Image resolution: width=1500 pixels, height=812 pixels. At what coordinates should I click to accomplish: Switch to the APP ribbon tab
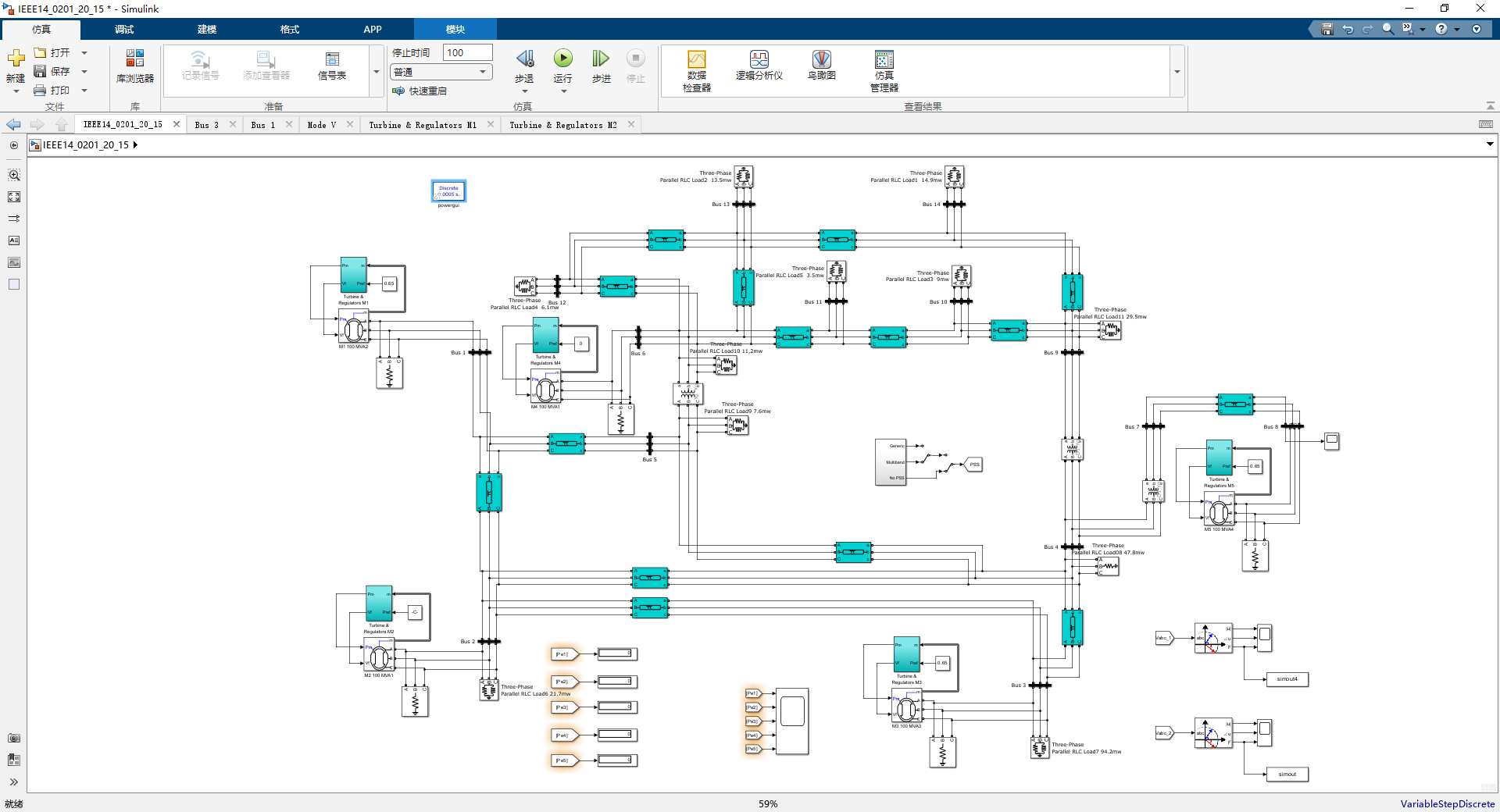[373, 30]
